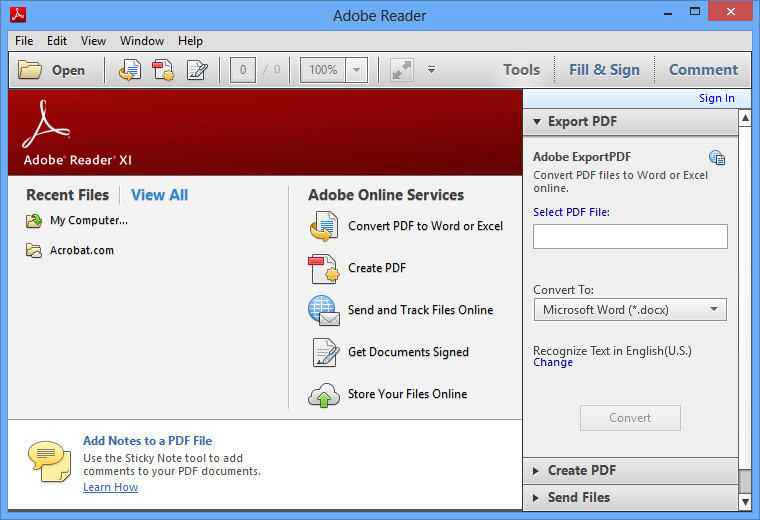Click the Convert PDF to Word or Excel icon
This screenshot has width=760, height=520.
324,226
